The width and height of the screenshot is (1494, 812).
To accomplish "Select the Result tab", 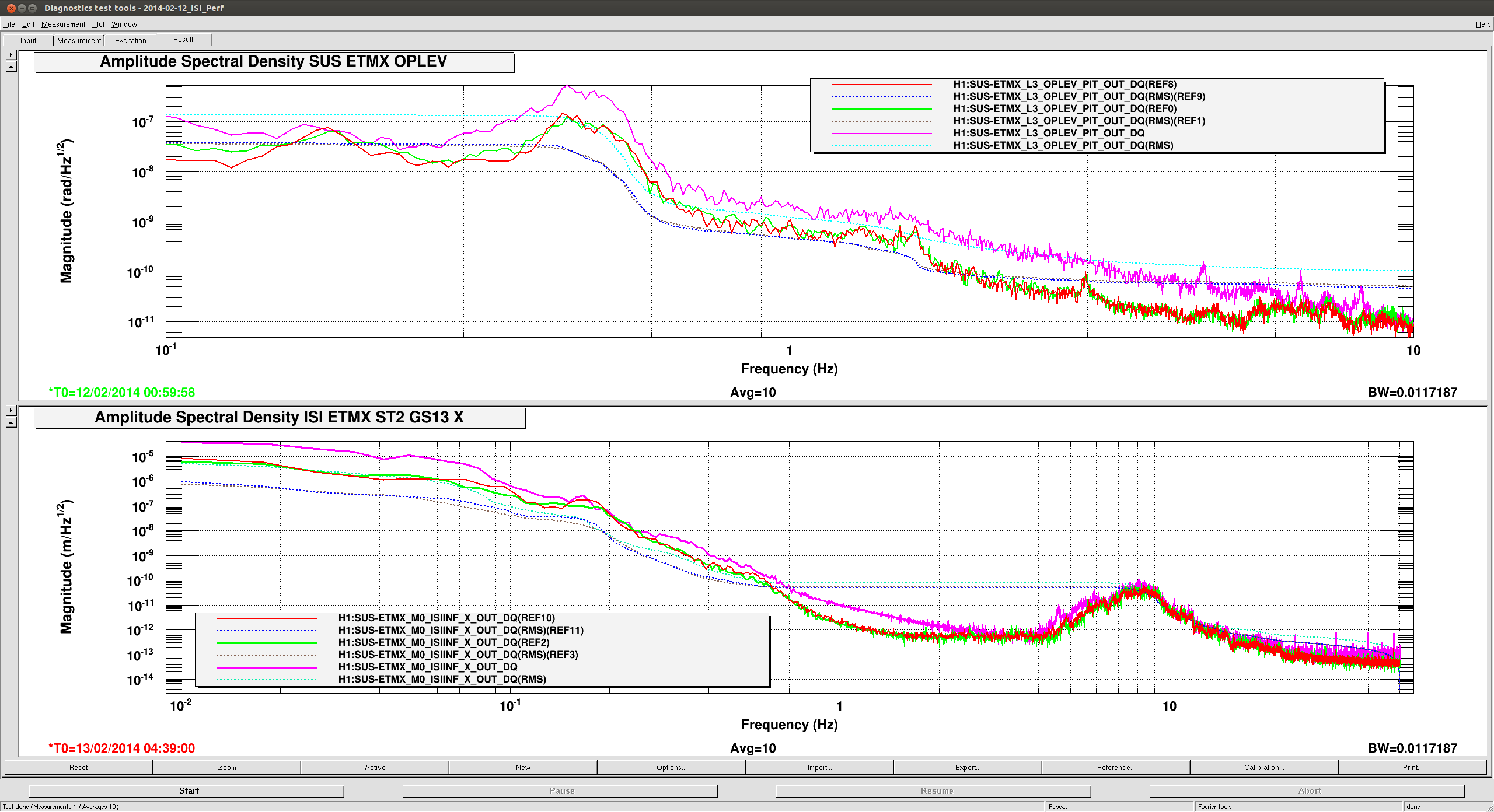I will (x=183, y=40).
